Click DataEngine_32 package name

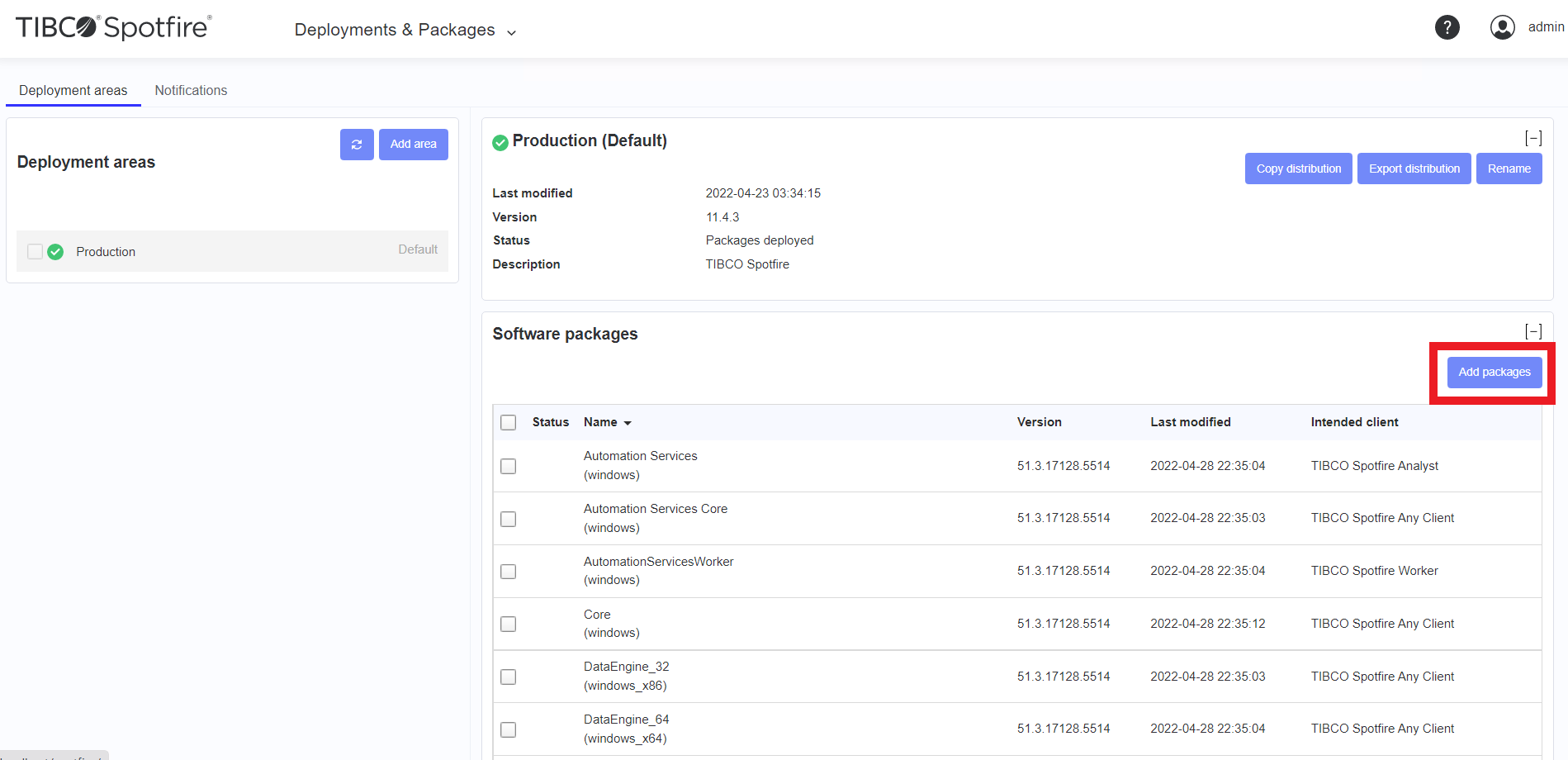[627, 667]
